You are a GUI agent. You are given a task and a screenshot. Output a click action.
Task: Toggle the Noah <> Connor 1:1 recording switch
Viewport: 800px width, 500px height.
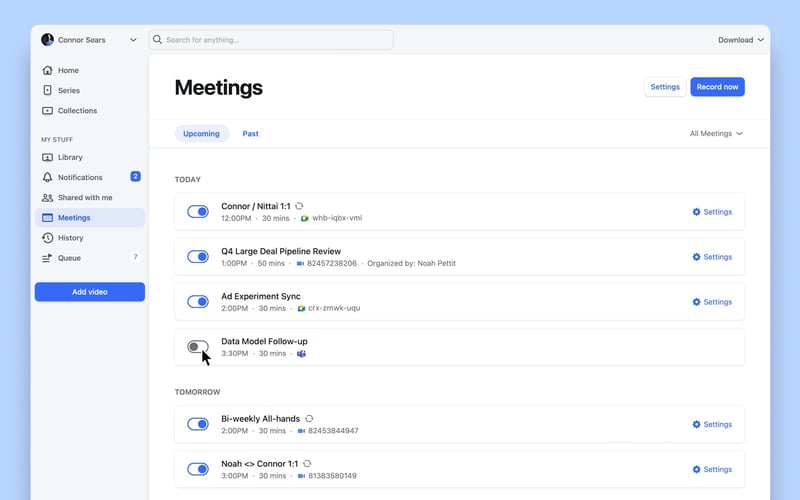point(198,469)
